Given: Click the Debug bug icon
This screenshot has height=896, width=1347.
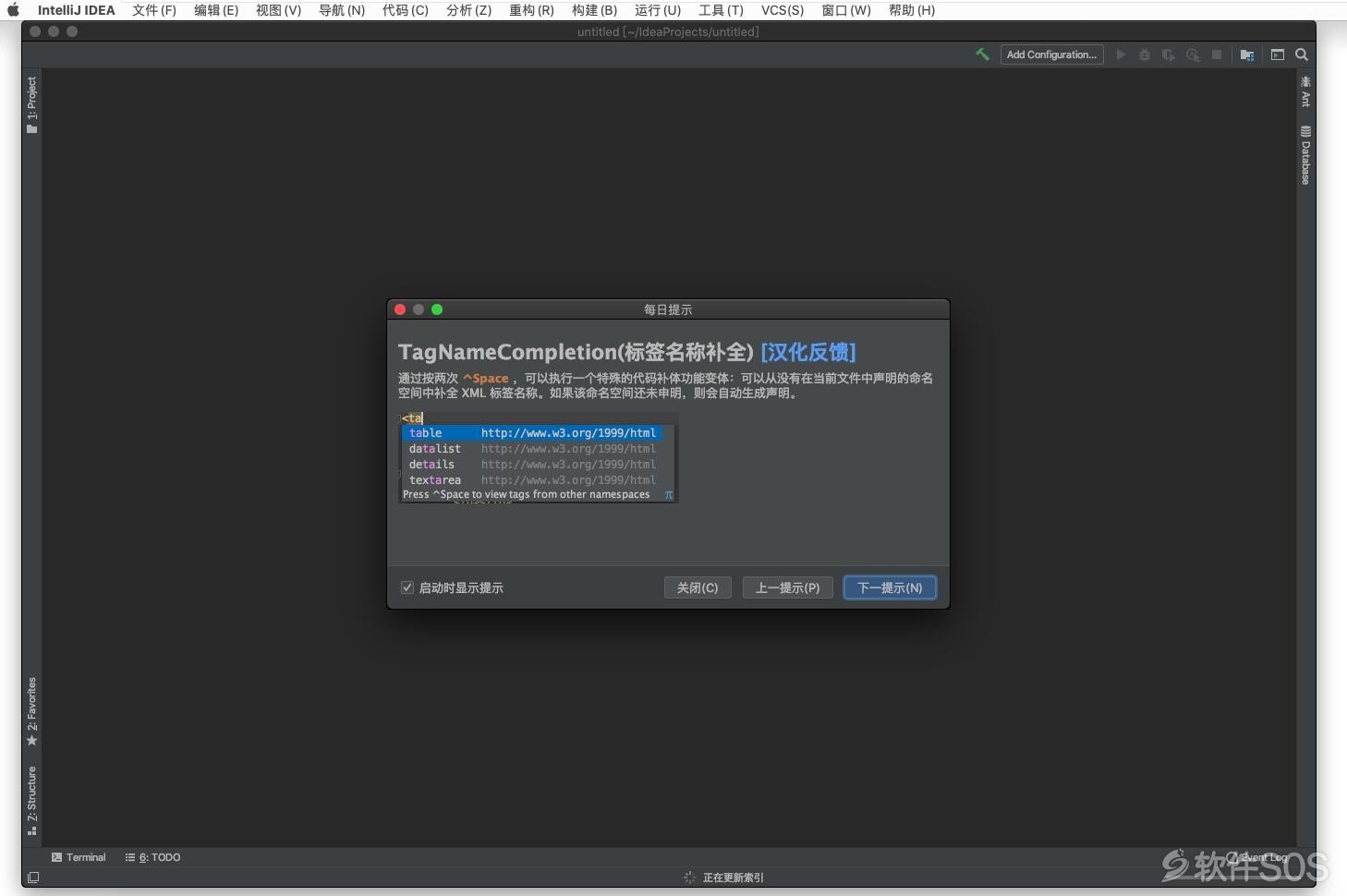Looking at the screenshot, I should tap(1145, 54).
